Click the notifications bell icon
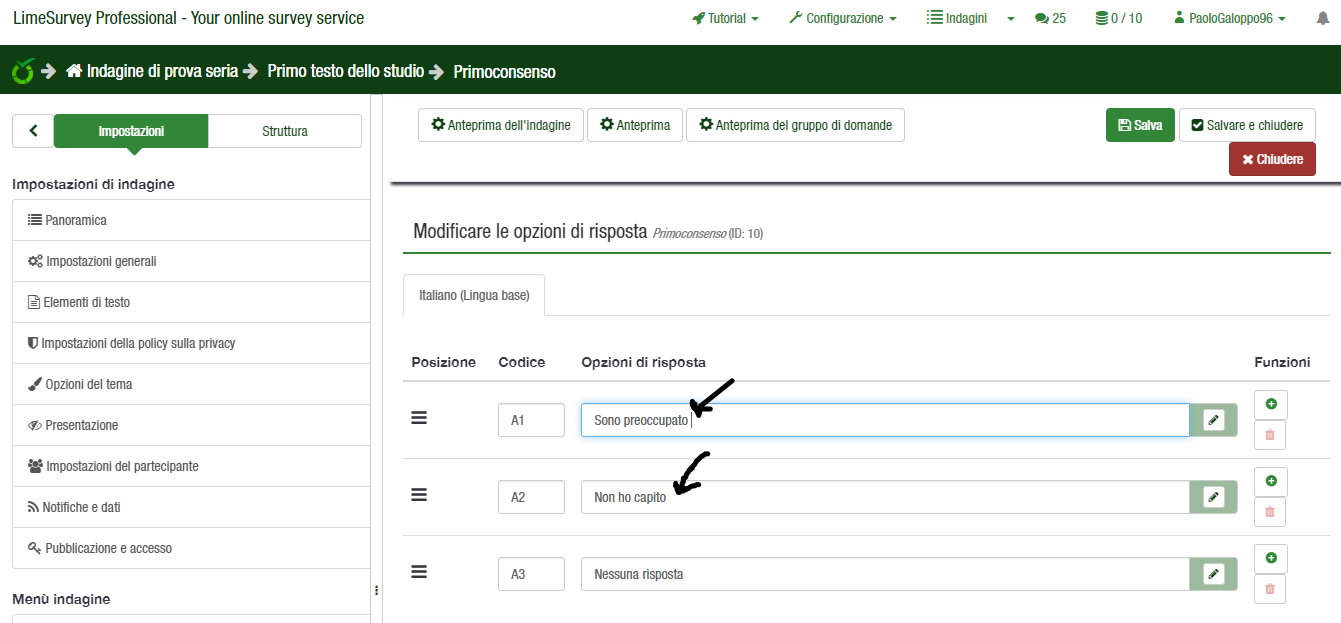The height and width of the screenshot is (623, 1341). [x=1322, y=18]
